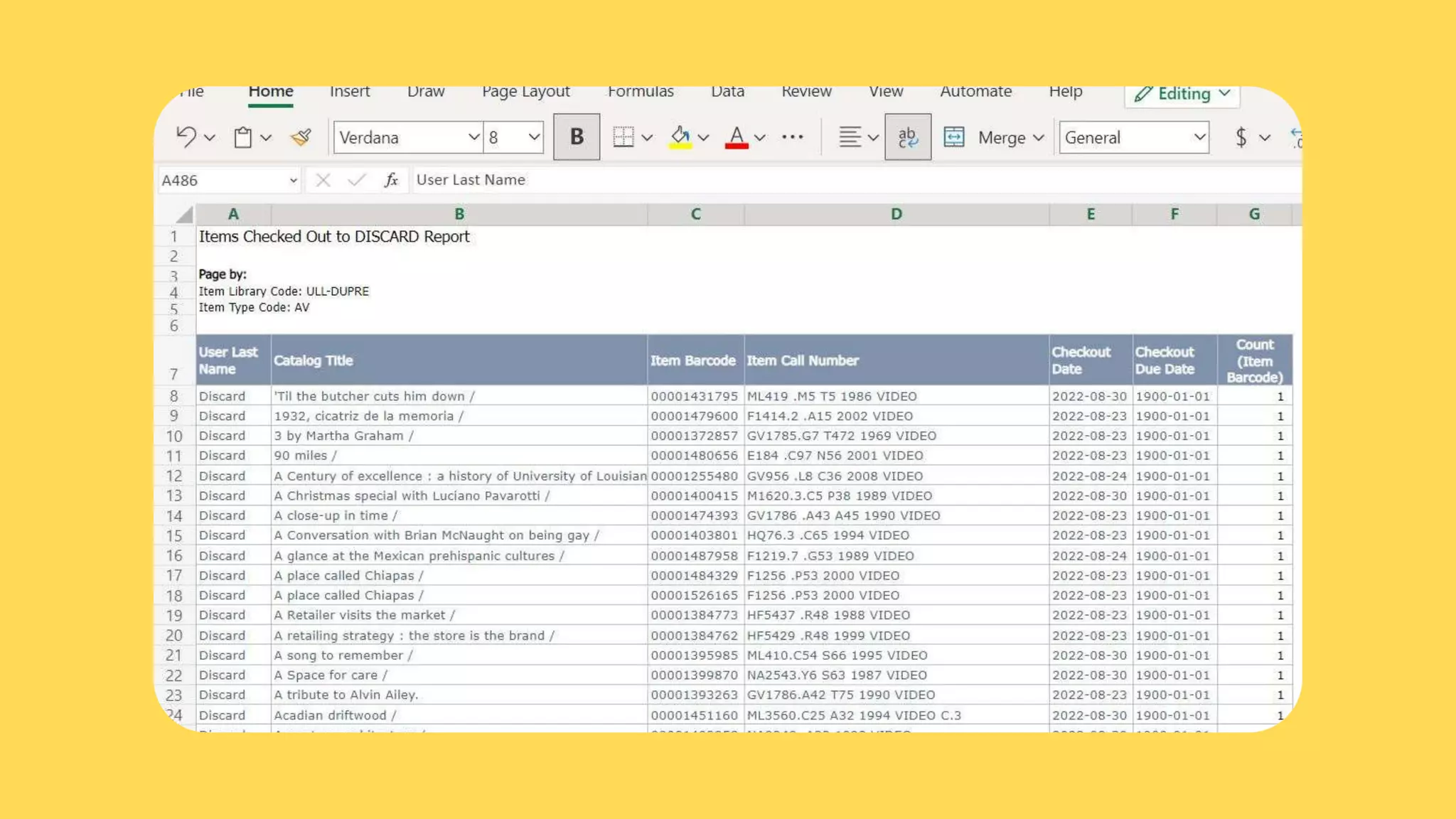Screen dimensions: 1456x819
Task: Click the text alignment icon
Action: tap(850, 137)
